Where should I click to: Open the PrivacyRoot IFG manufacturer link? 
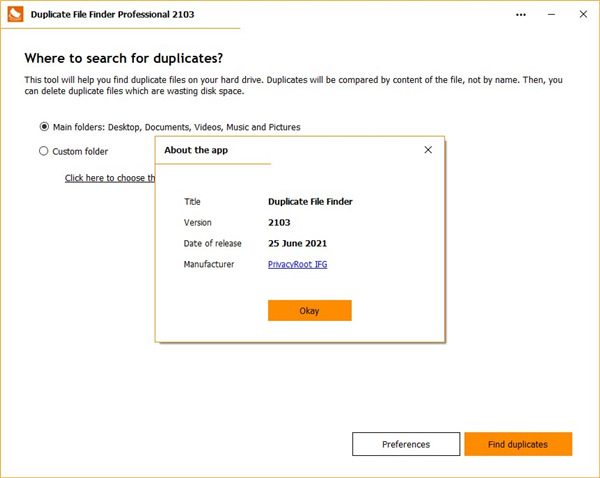coord(297,264)
